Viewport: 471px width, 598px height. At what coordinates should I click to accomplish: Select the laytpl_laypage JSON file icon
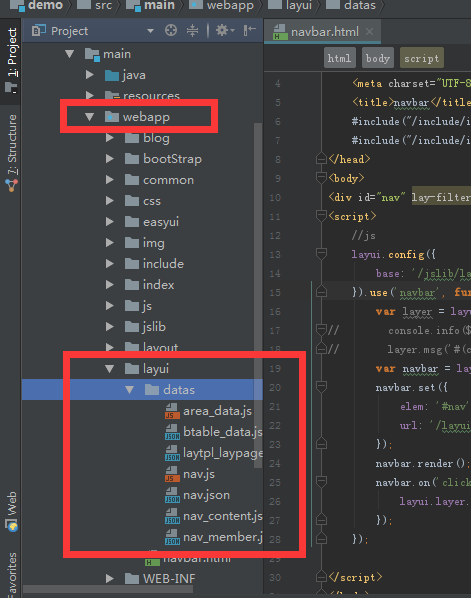172,453
